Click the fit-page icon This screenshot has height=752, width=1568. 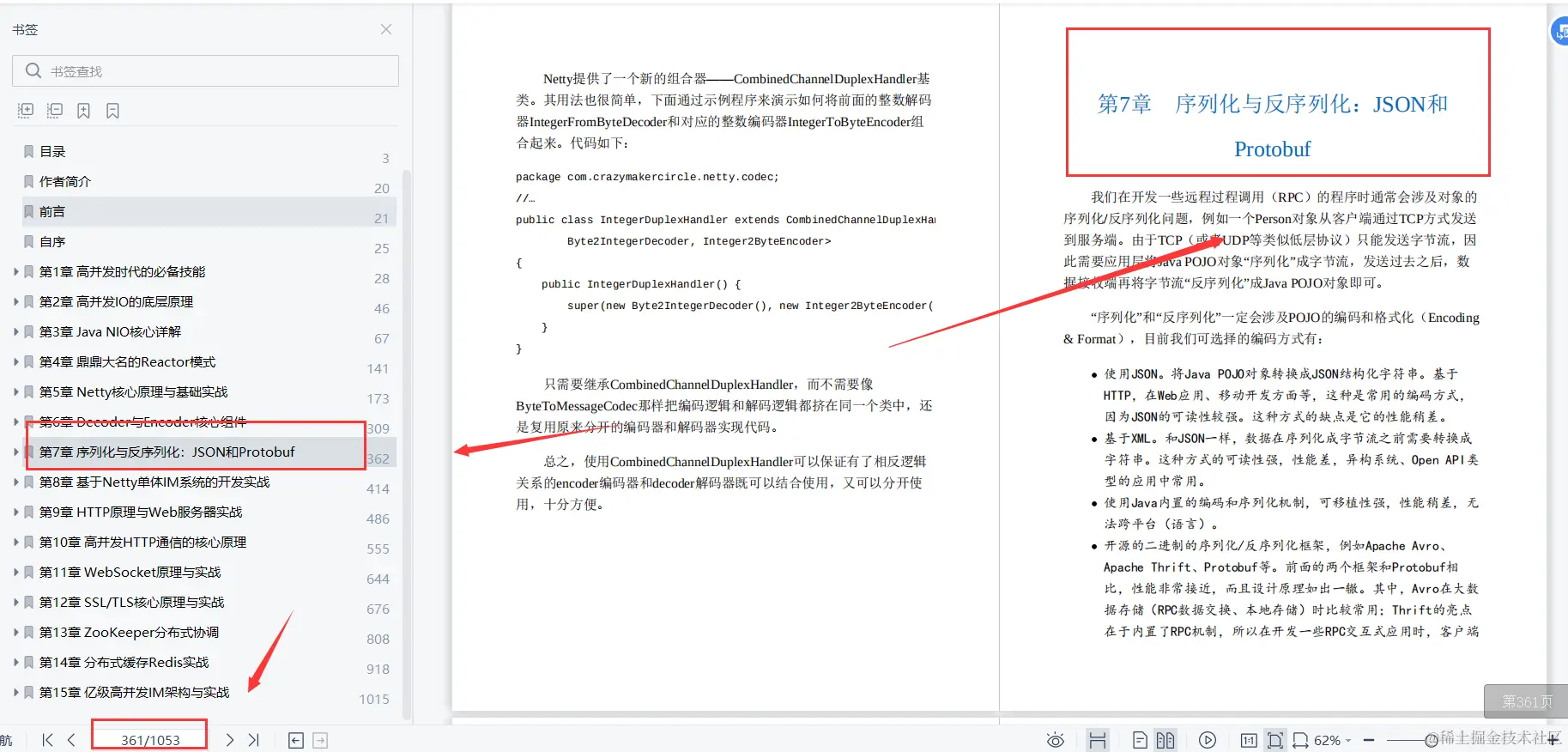[x=1275, y=740]
